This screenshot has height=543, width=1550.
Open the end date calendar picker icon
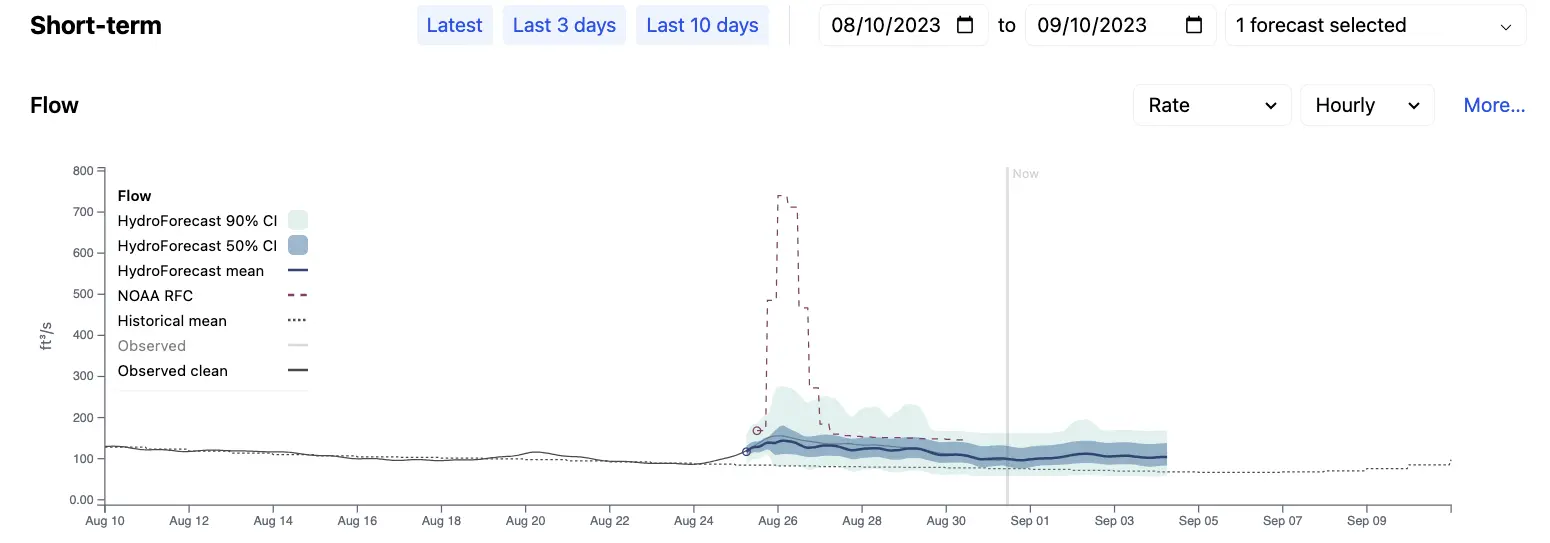(x=1193, y=25)
